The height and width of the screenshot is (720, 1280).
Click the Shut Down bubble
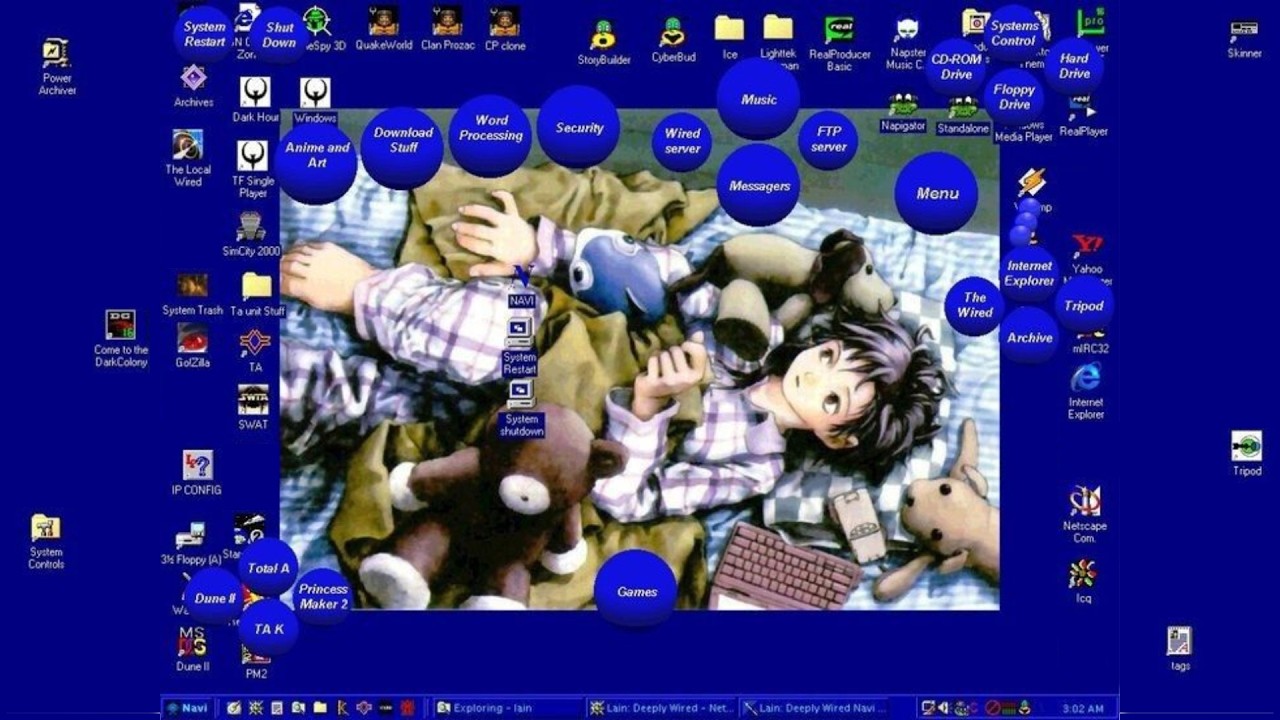(279, 35)
